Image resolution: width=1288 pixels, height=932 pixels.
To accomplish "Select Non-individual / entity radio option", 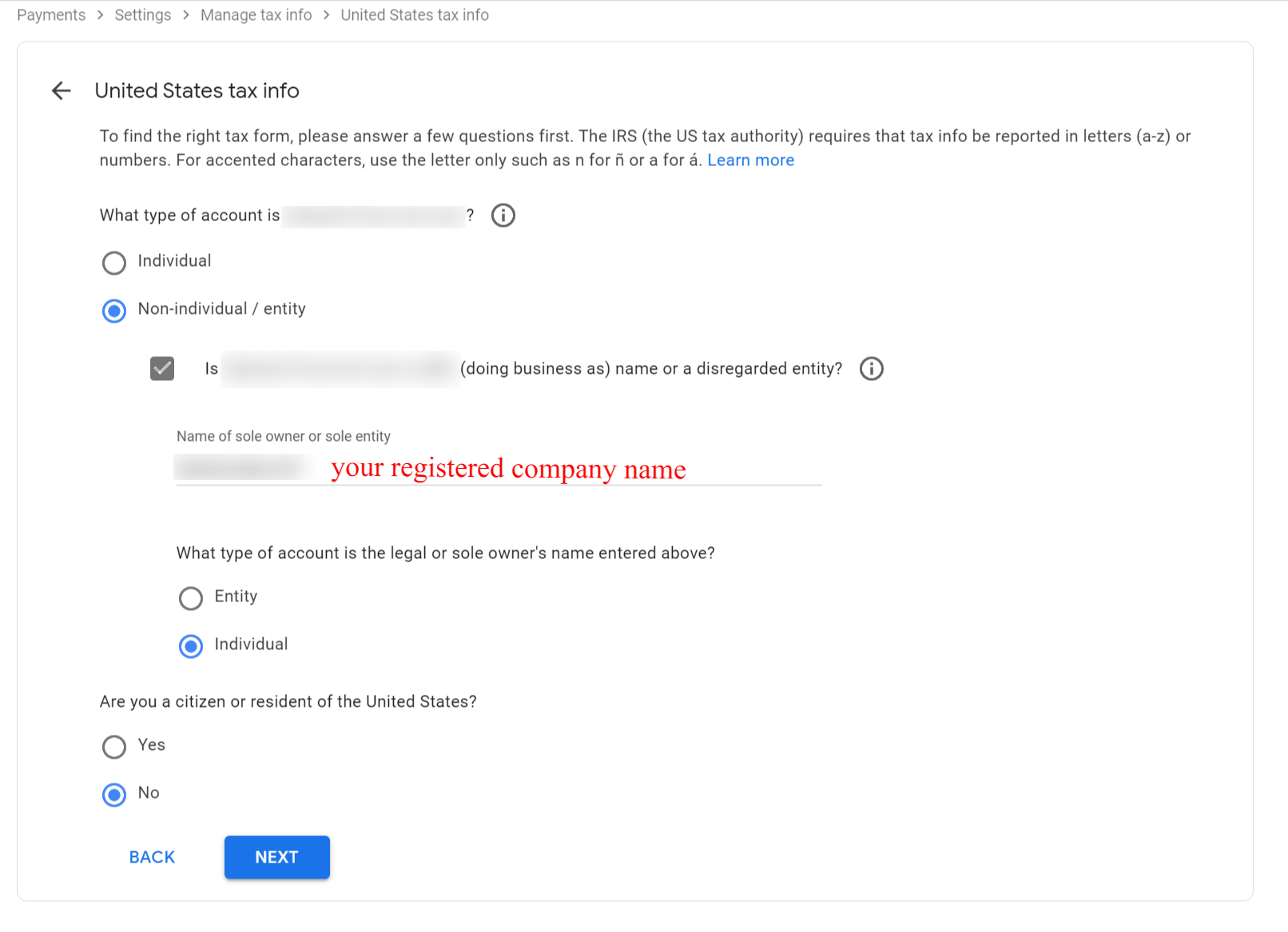I will click(x=114, y=311).
